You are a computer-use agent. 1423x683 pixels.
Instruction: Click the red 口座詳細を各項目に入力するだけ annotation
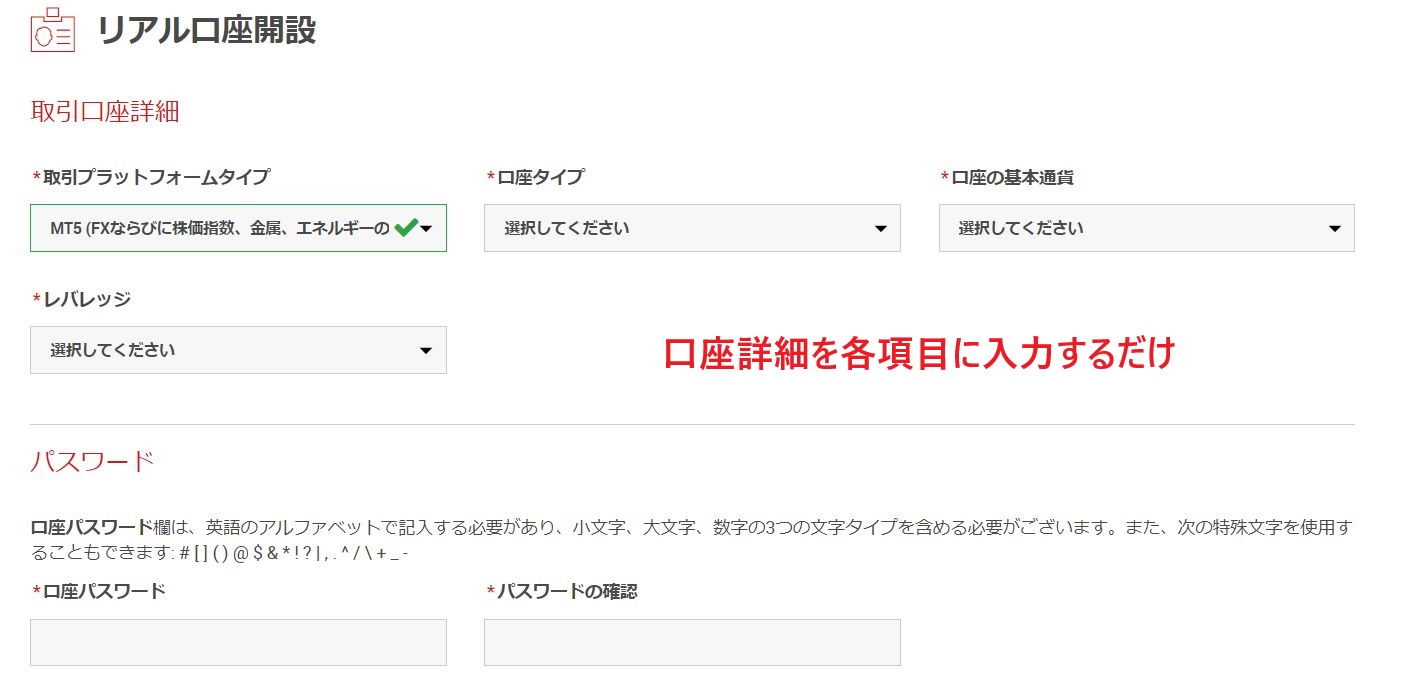(918, 353)
